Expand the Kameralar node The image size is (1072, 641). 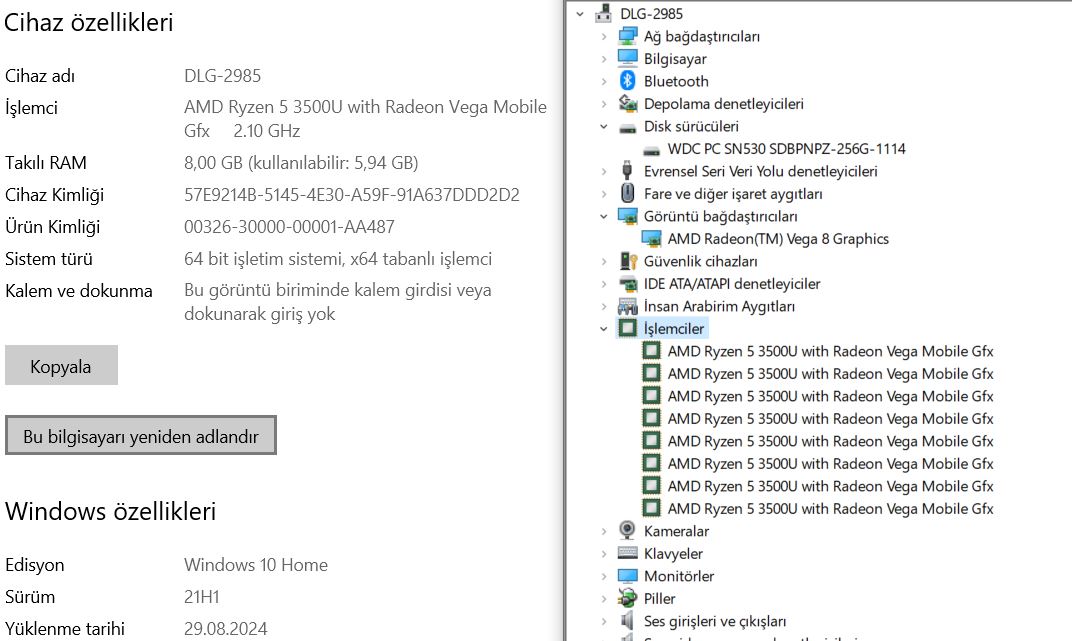[604, 531]
